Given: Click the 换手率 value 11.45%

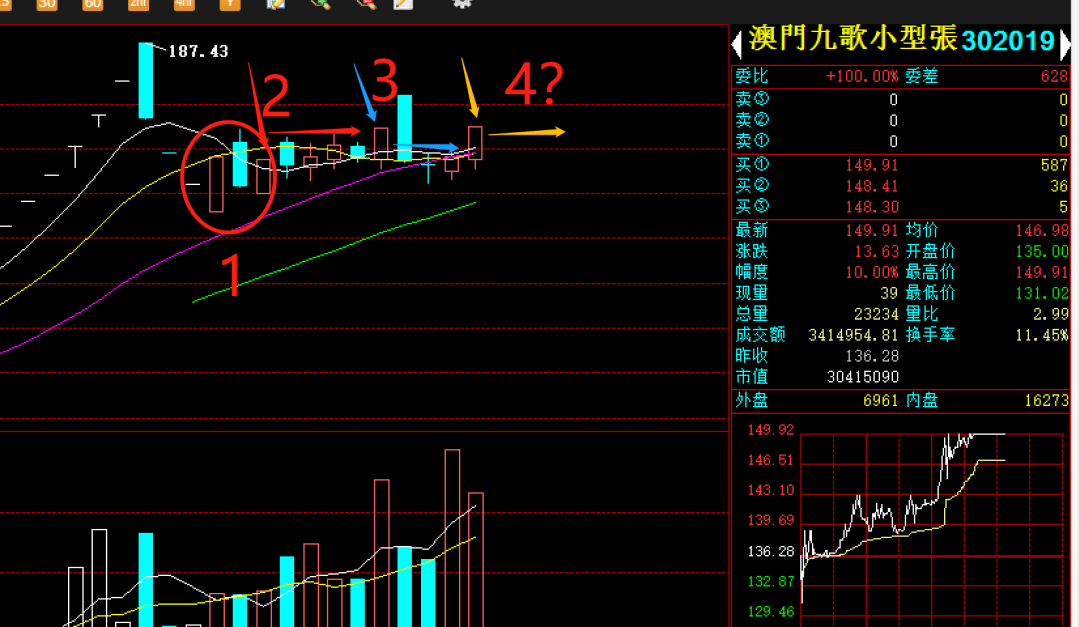Looking at the screenshot, I should pyautogui.click(x=1041, y=335).
